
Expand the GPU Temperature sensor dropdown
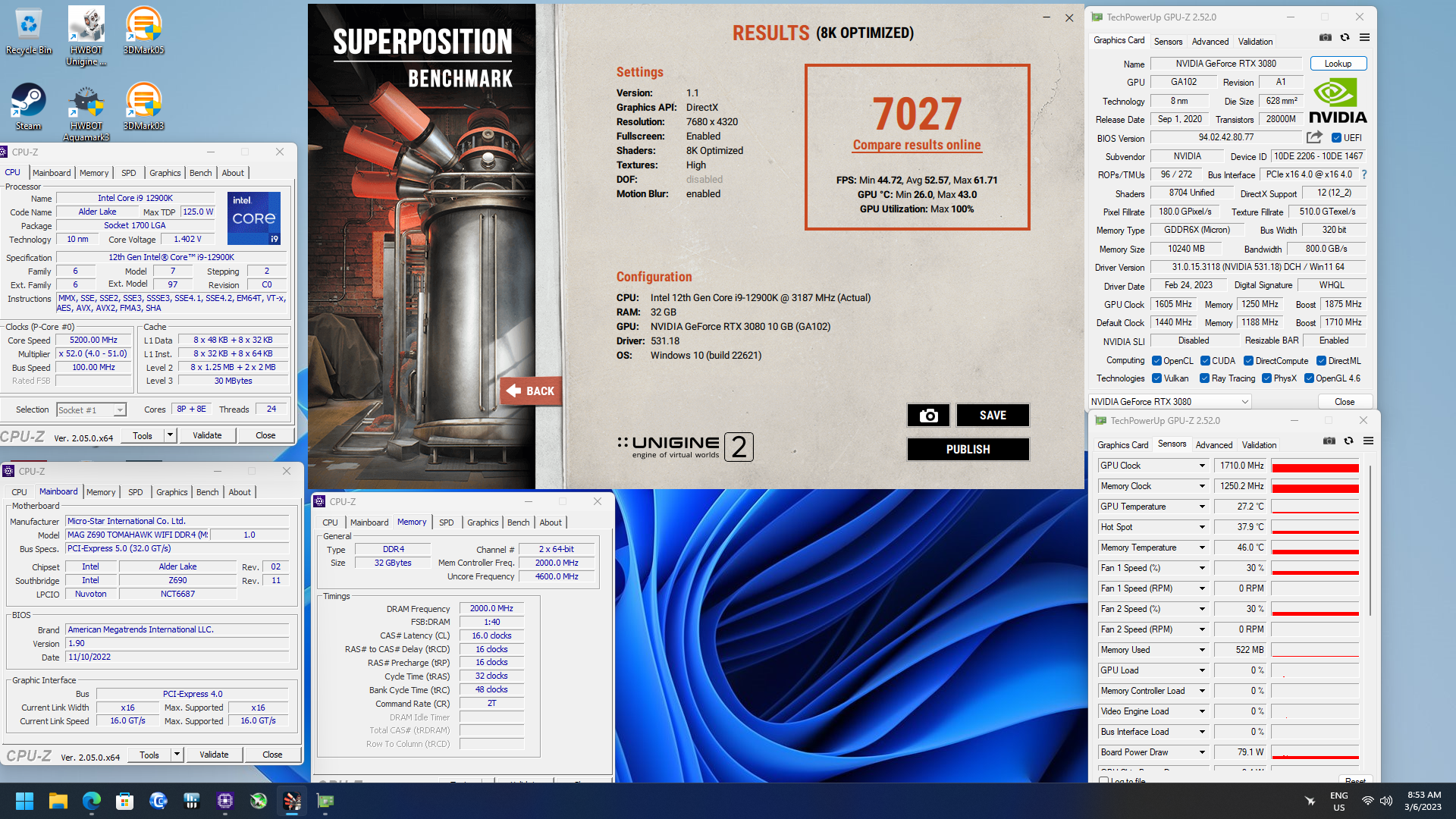(x=1202, y=507)
